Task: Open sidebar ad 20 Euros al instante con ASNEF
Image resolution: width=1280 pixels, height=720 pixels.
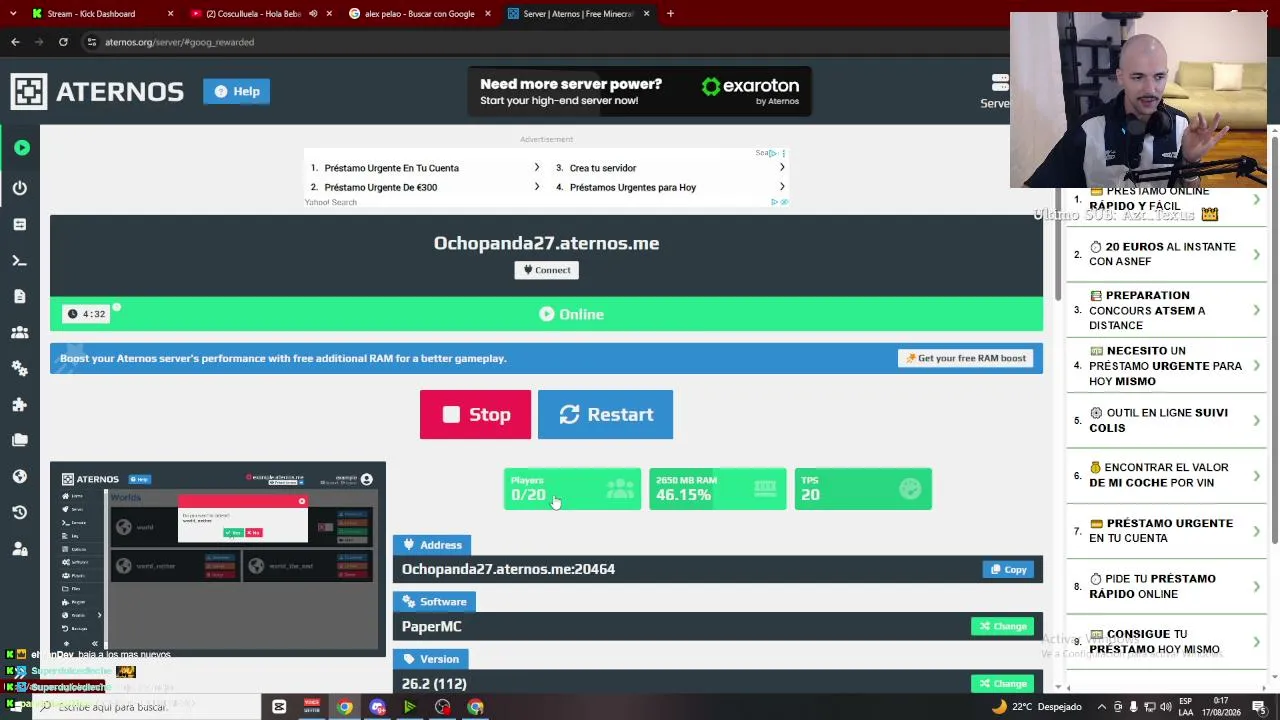Action: click(x=1166, y=254)
